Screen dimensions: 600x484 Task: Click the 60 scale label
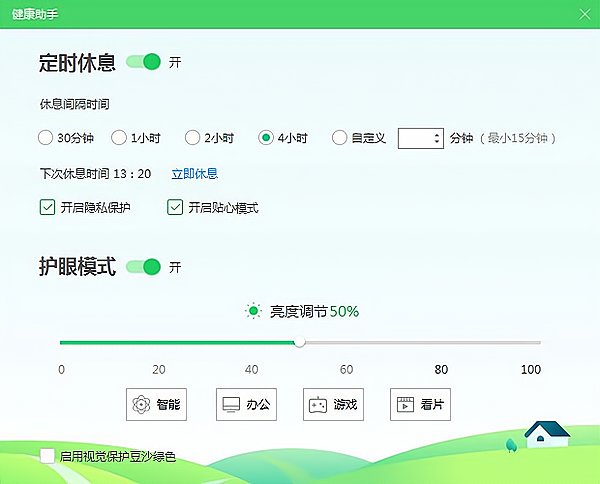tap(346, 369)
